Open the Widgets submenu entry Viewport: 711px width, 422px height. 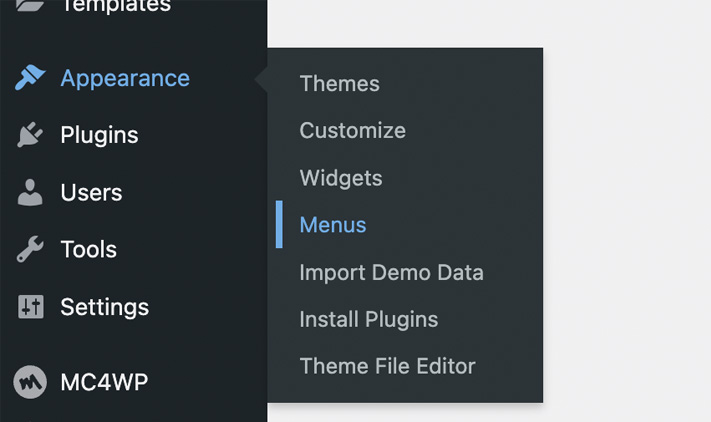pos(341,178)
